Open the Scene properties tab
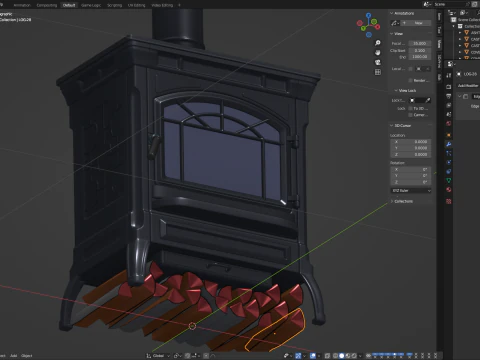The height and width of the screenshot is (360, 480). pos(449,114)
